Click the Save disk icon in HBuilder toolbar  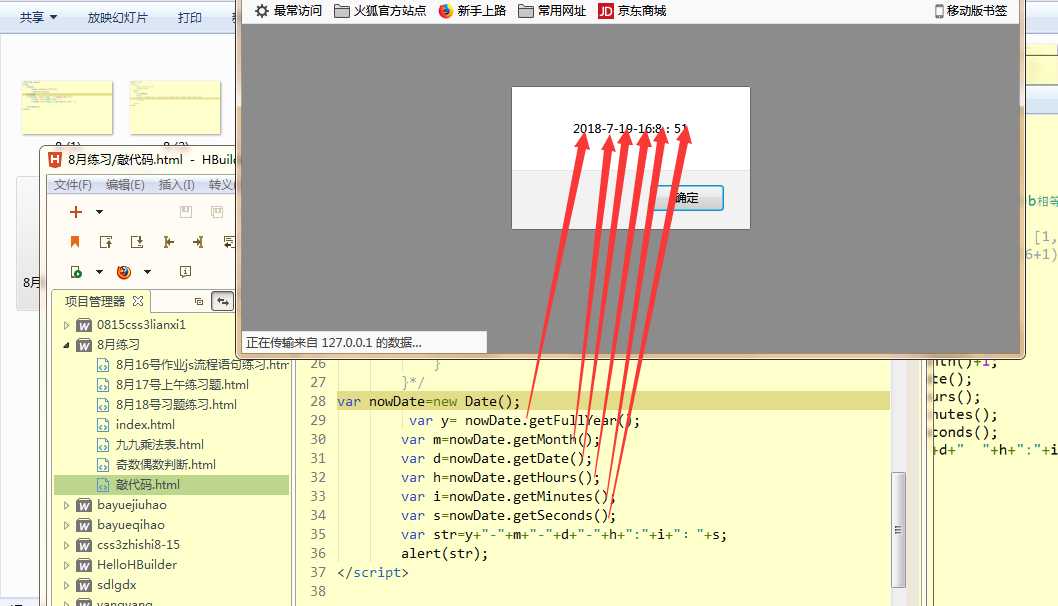(x=186, y=212)
